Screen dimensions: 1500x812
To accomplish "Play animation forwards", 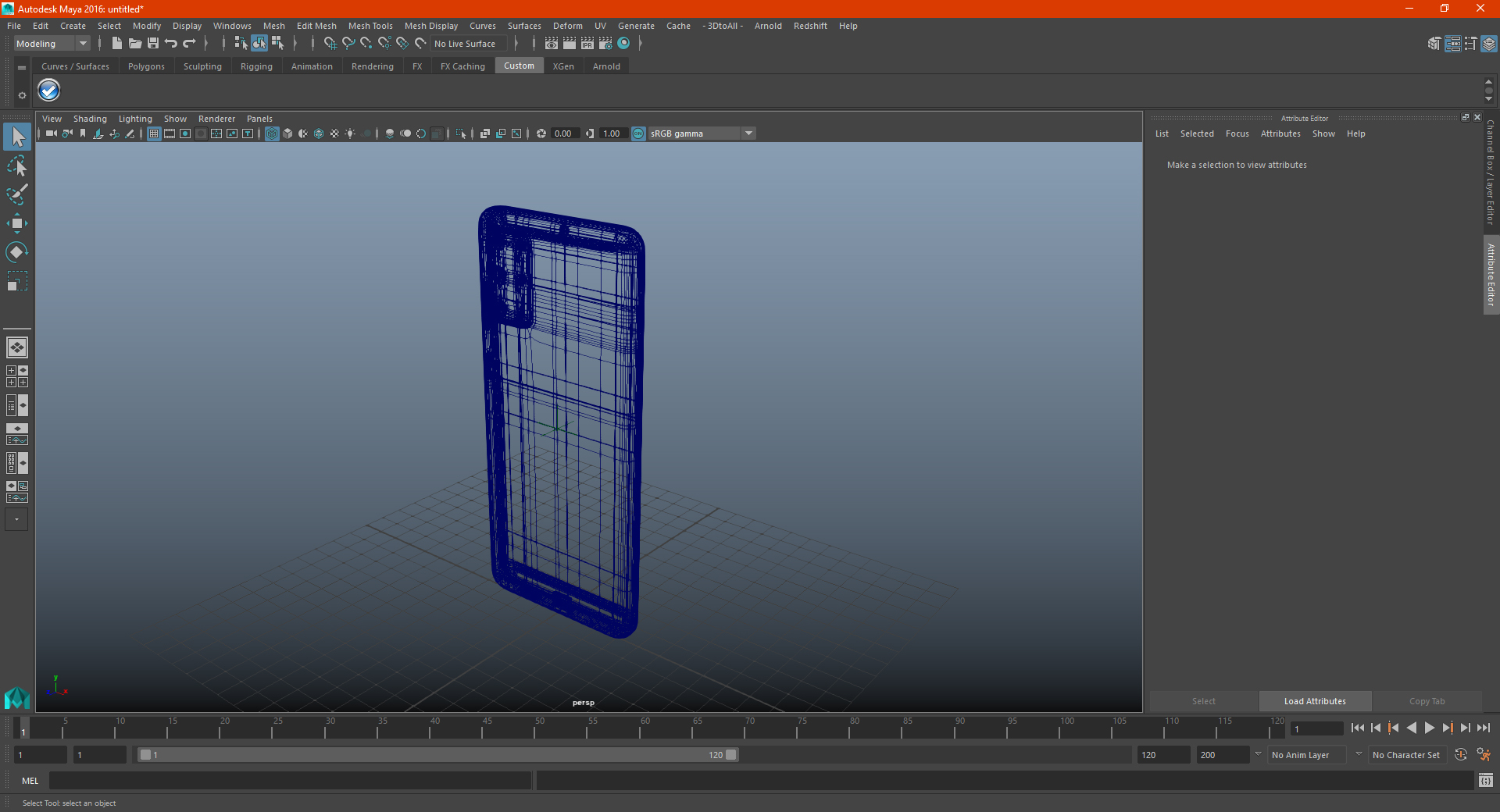I will click(x=1429, y=728).
